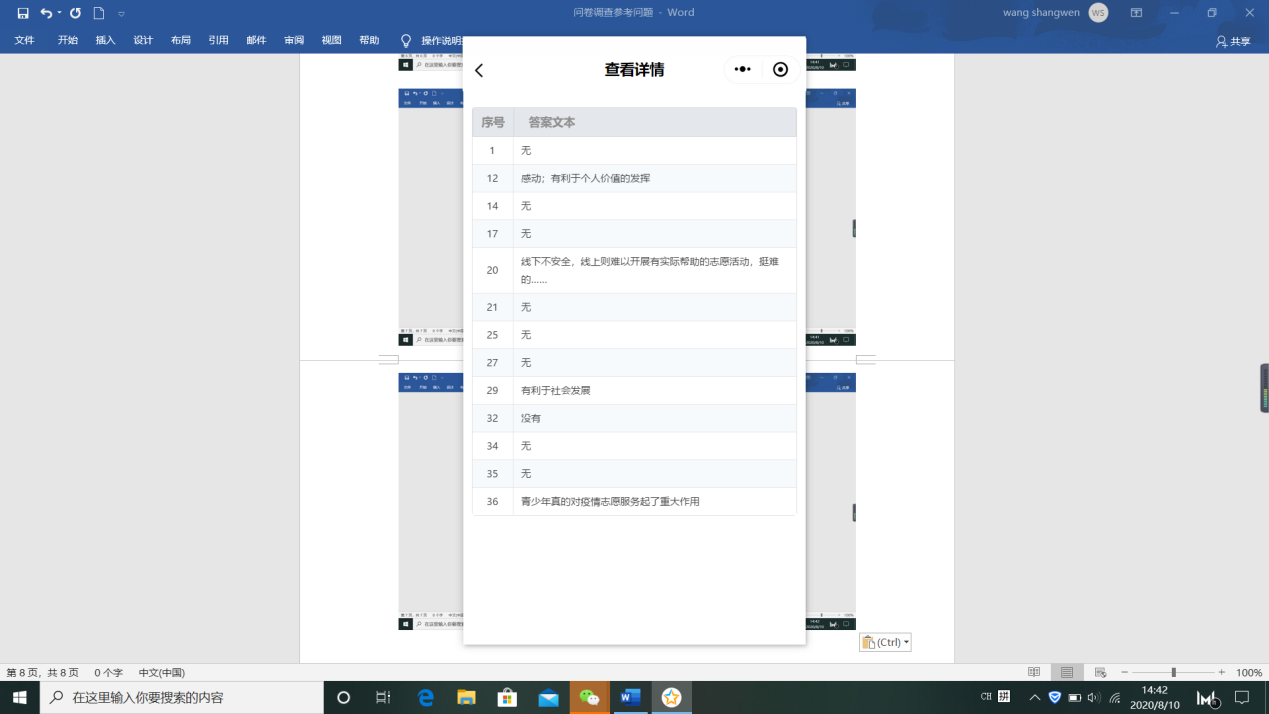
Task: Go back with the mini-program back arrow
Action: [x=479, y=70]
